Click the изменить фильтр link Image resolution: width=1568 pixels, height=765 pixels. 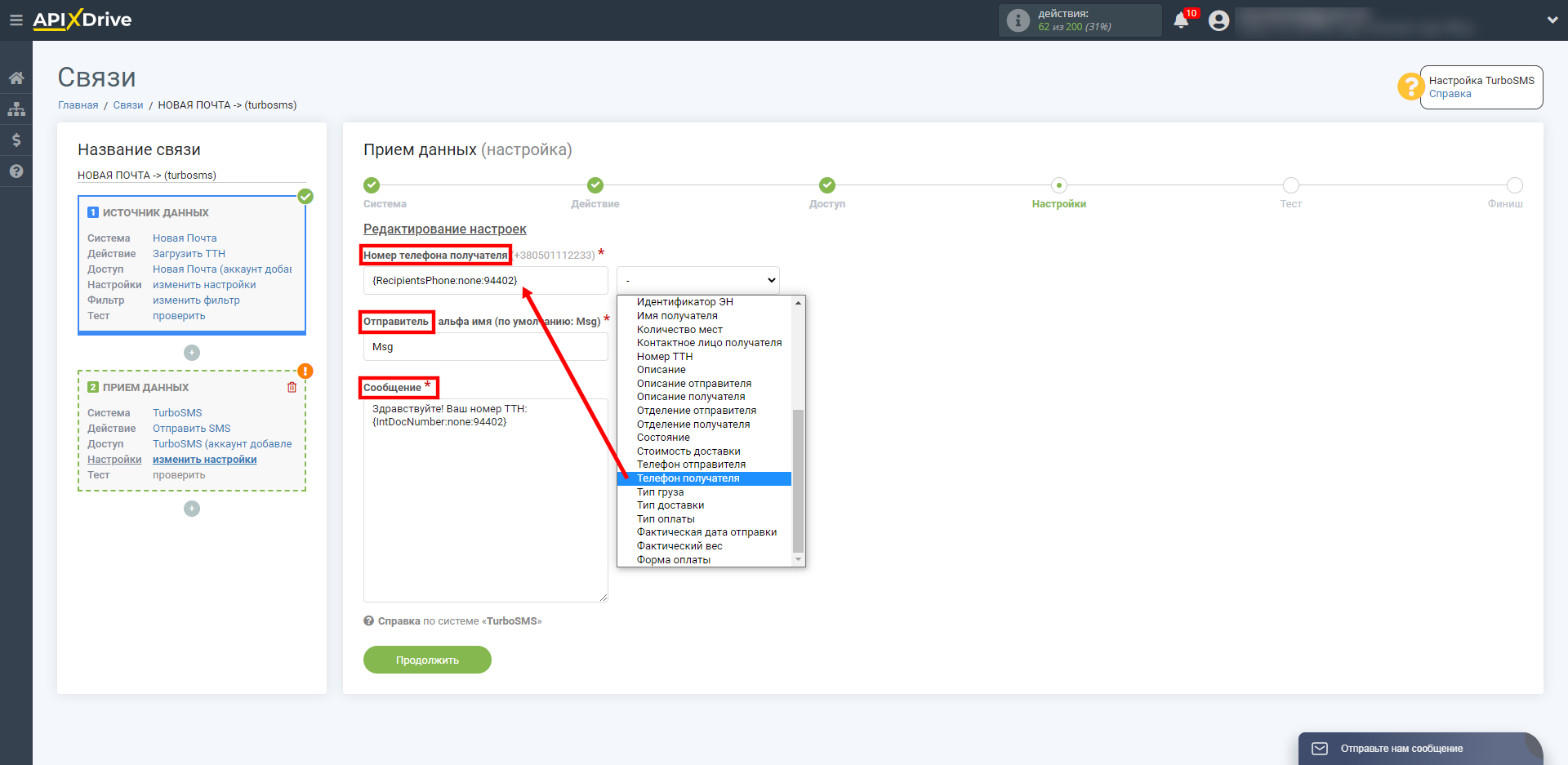click(x=196, y=300)
